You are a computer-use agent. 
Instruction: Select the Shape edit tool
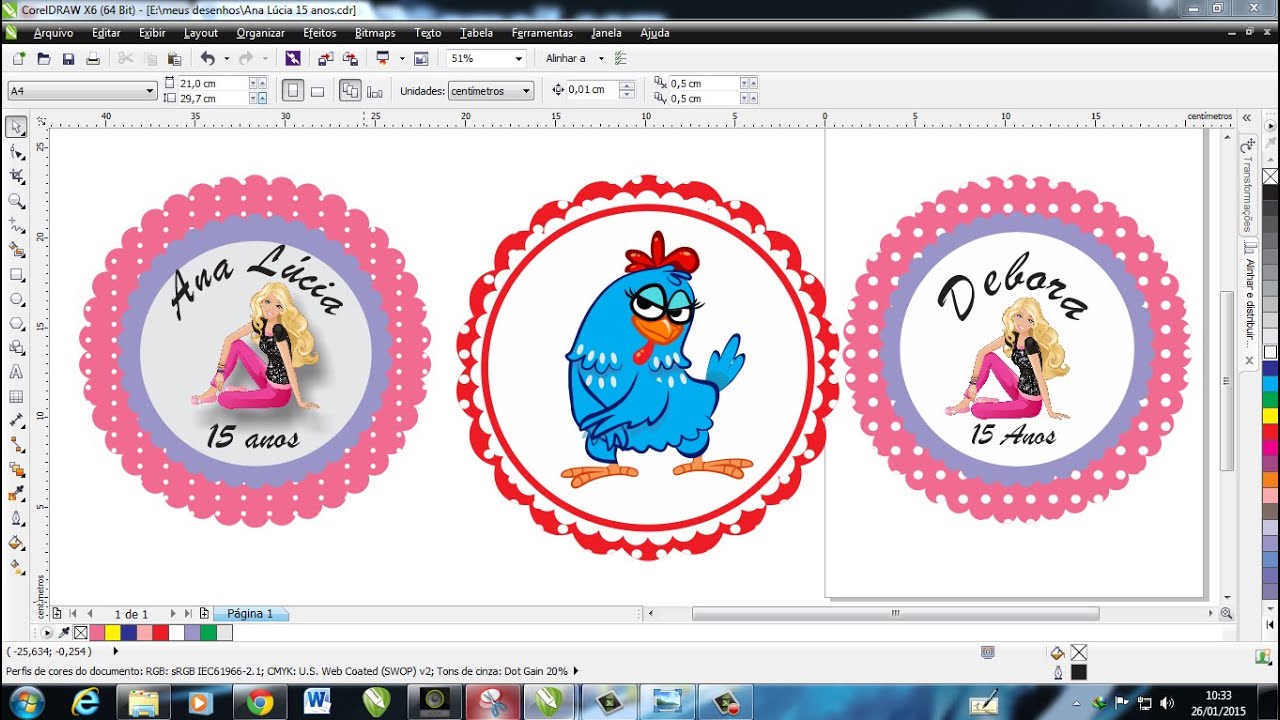16,152
